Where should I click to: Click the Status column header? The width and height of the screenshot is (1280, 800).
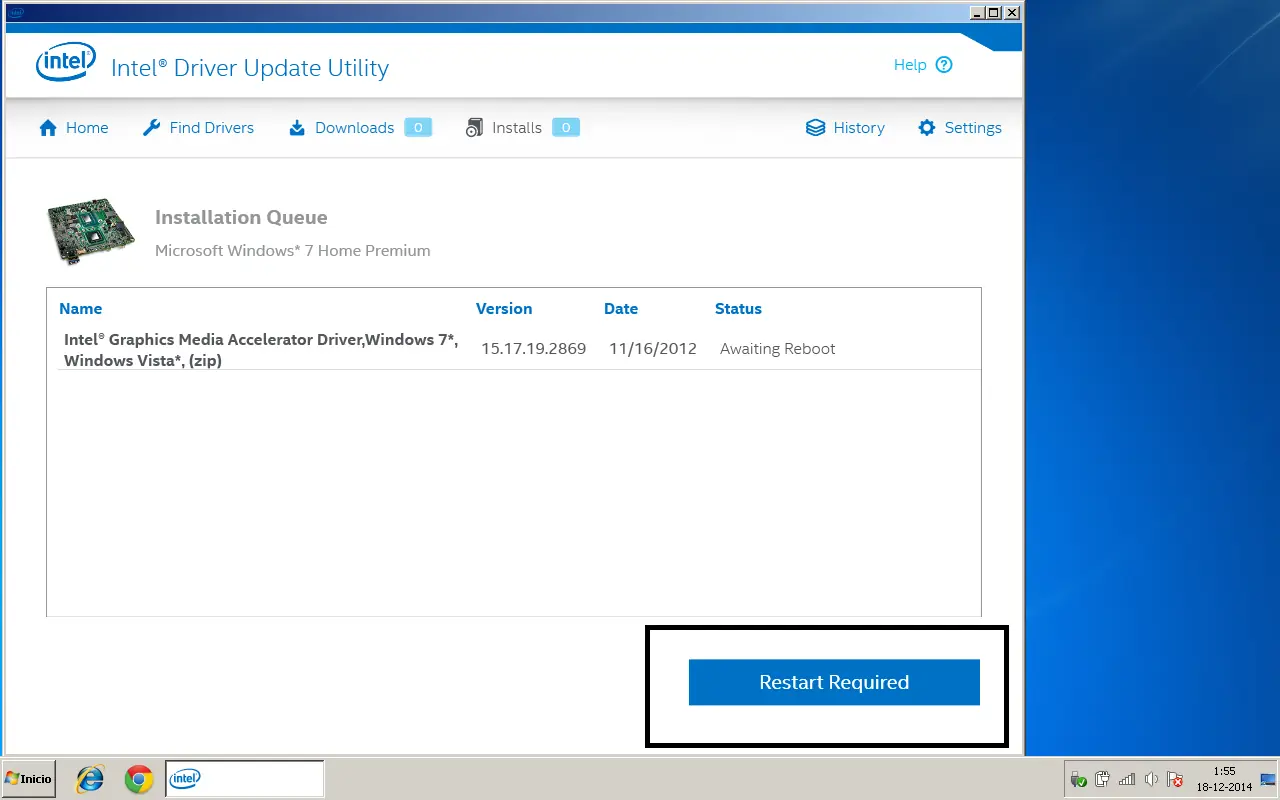(738, 309)
